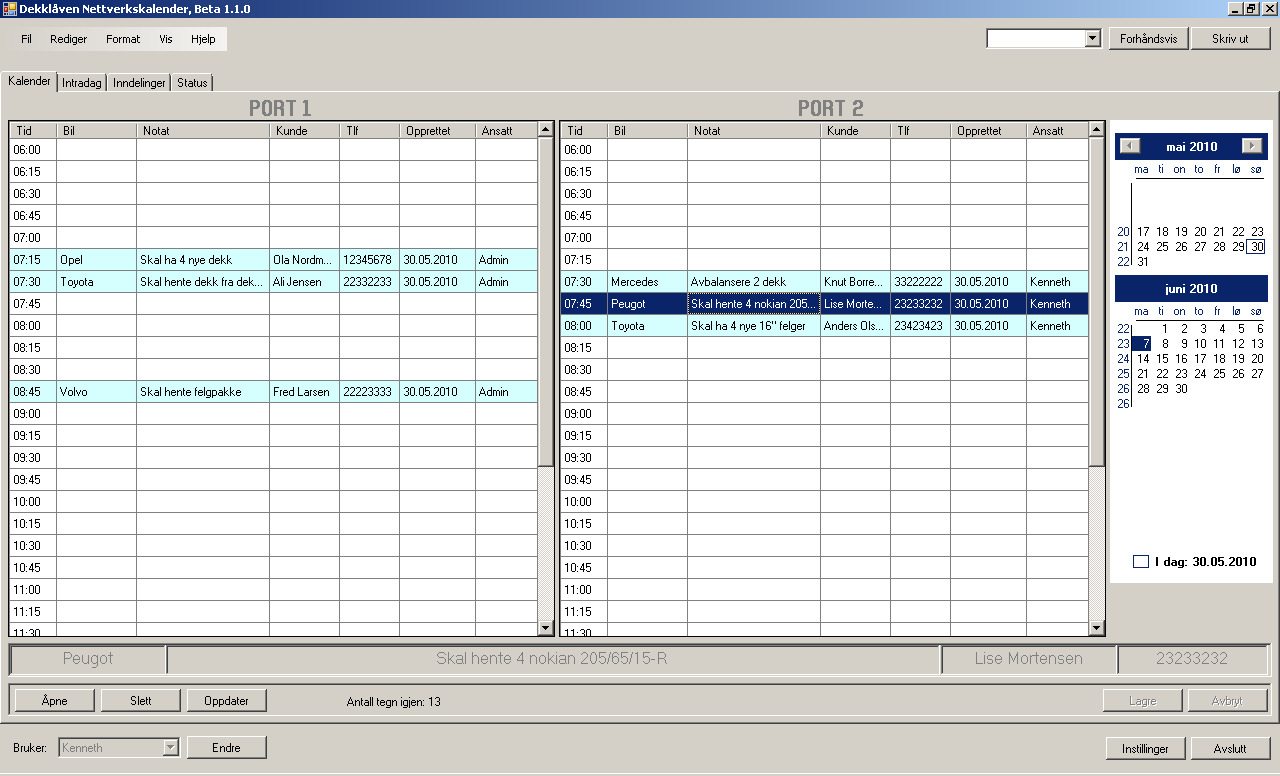The image size is (1280, 776).
Task: Click the Tid column header in PORT 1
Action: point(33,131)
